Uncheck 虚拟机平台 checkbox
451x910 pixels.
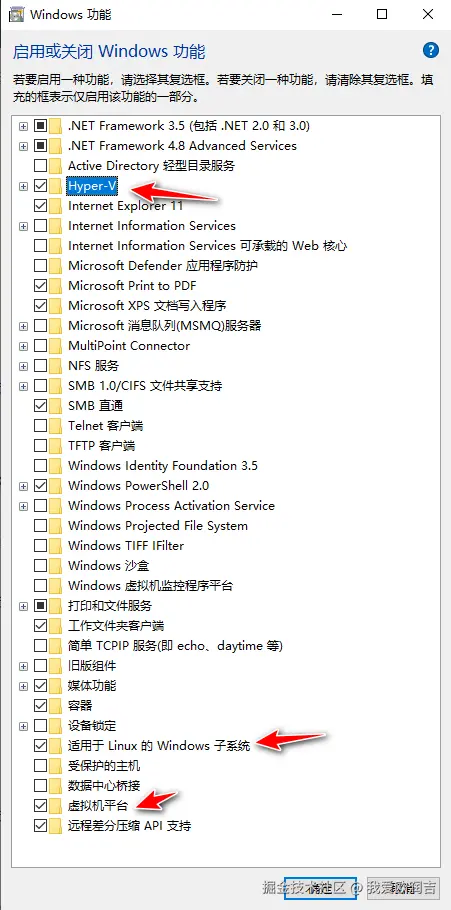click(x=41, y=806)
